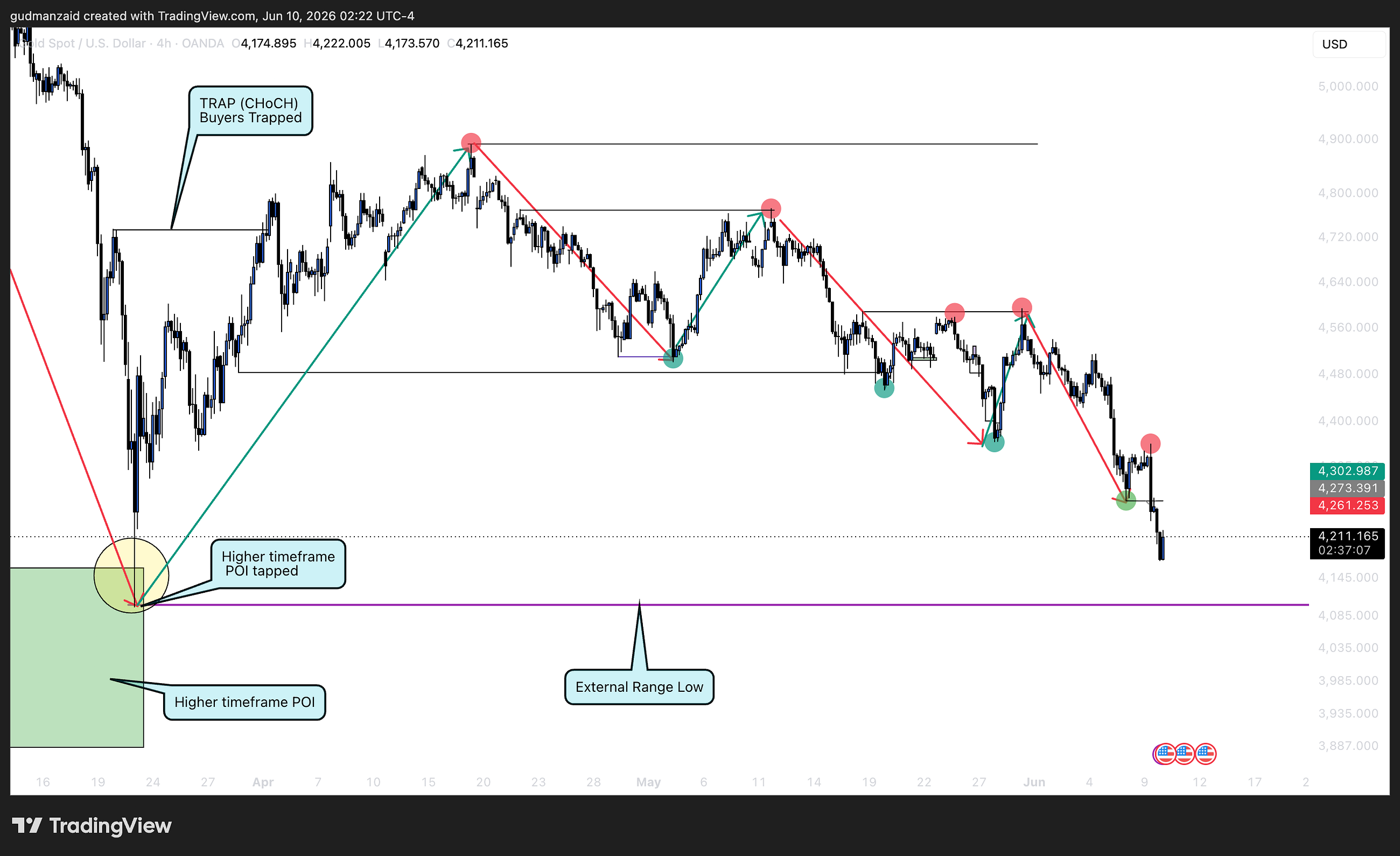This screenshot has width=1400, height=856.
Task: Select the Higher timeframe POI tapped callout
Action: [x=278, y=564]
